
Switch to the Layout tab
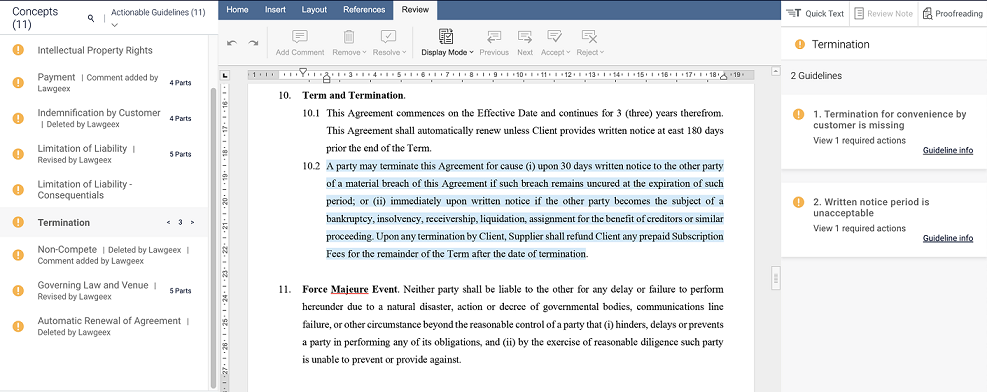pos(314,9)
